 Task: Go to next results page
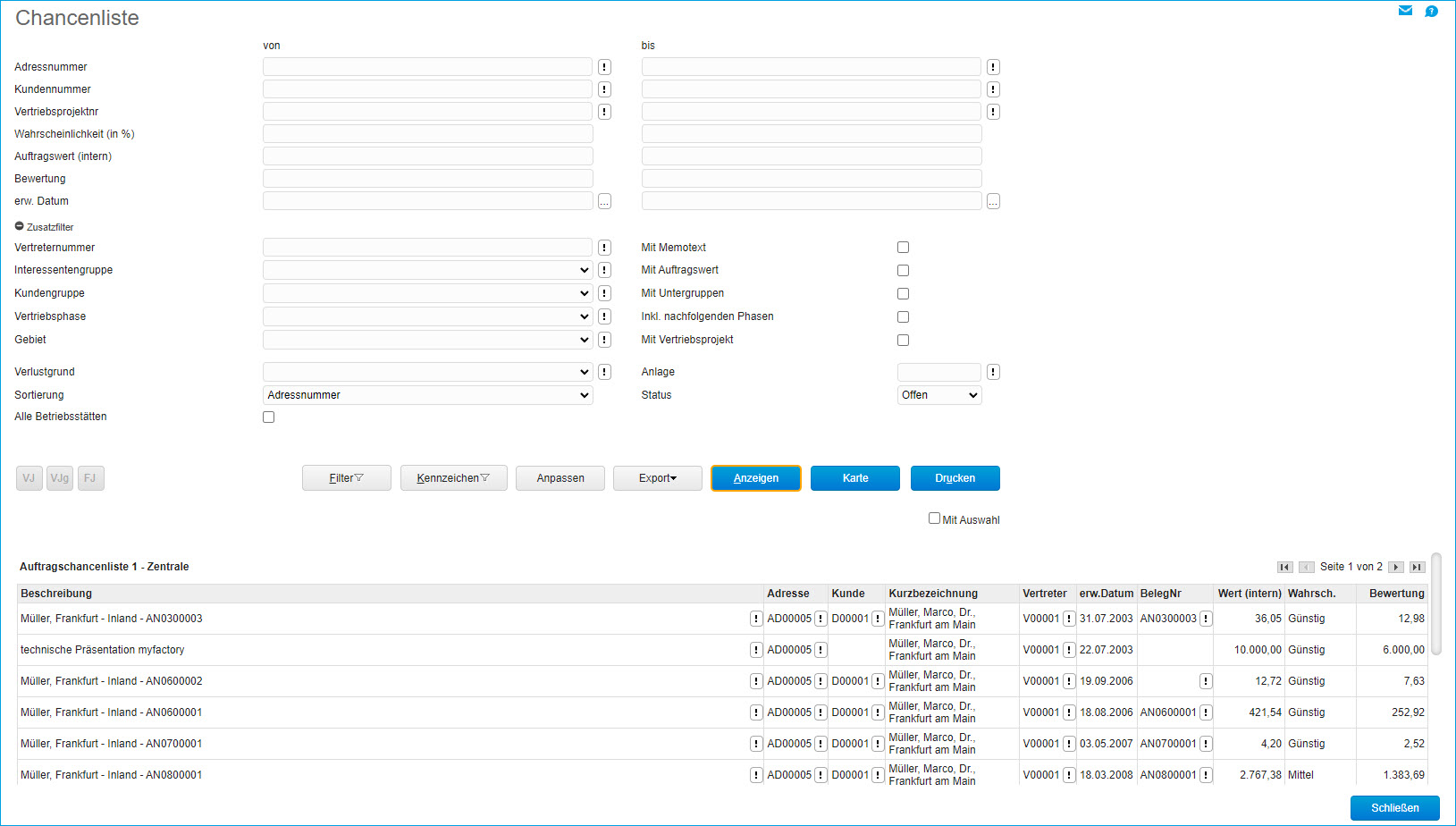tap(1395, 567)
